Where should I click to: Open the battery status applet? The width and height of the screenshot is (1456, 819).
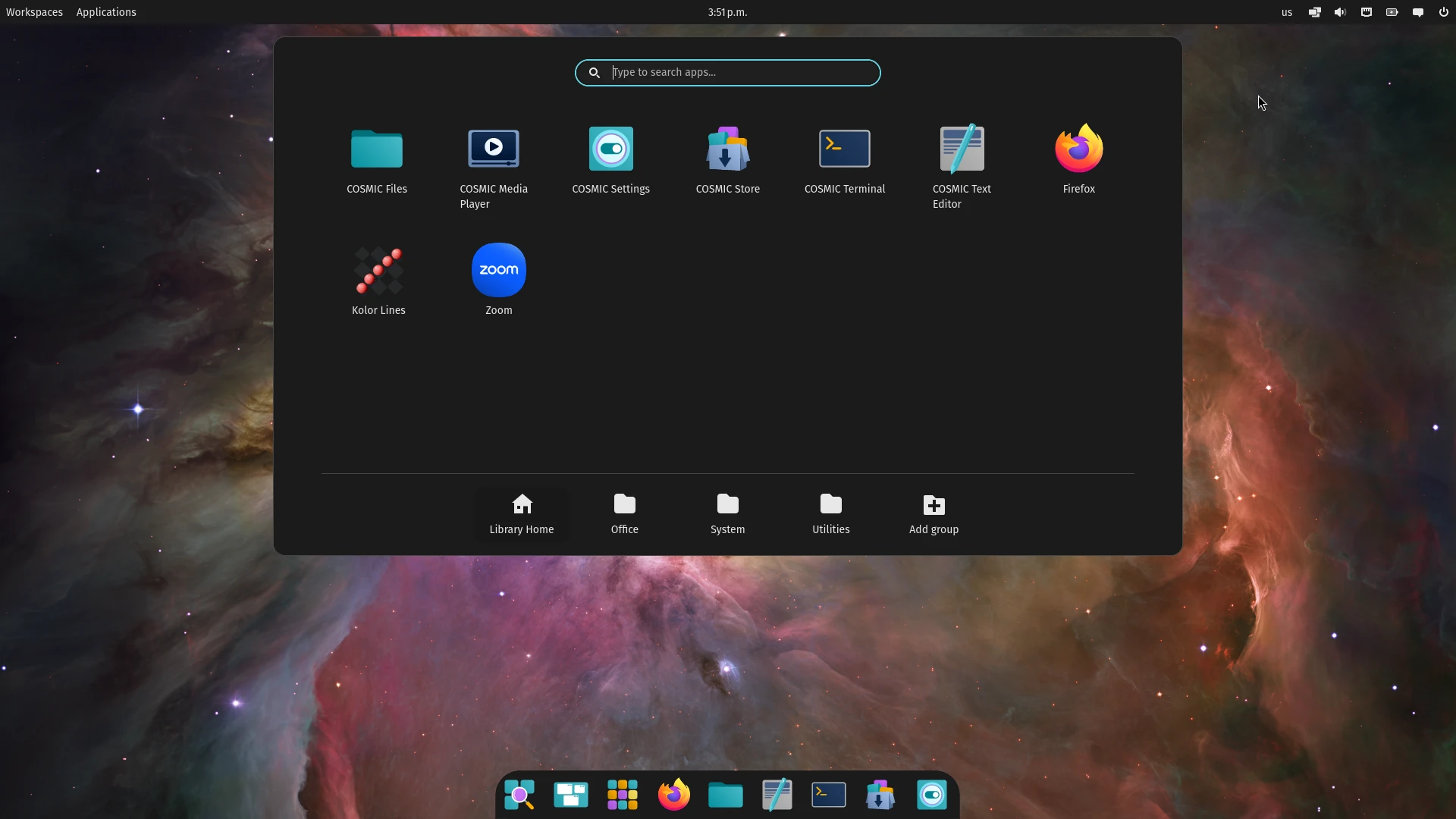[1392, 12]
